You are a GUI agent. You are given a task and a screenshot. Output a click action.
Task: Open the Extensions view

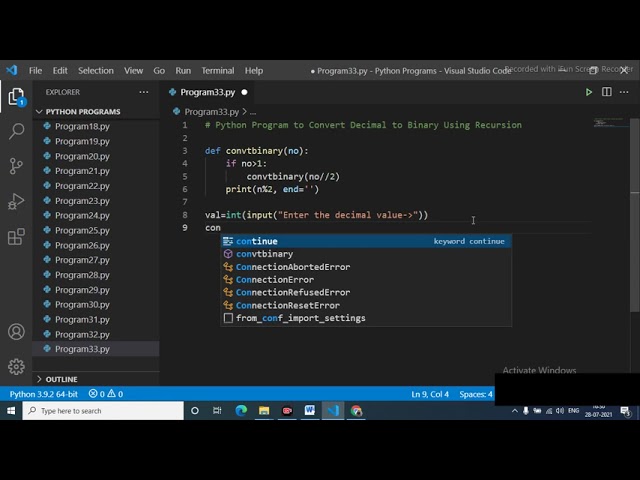point(16,237)
